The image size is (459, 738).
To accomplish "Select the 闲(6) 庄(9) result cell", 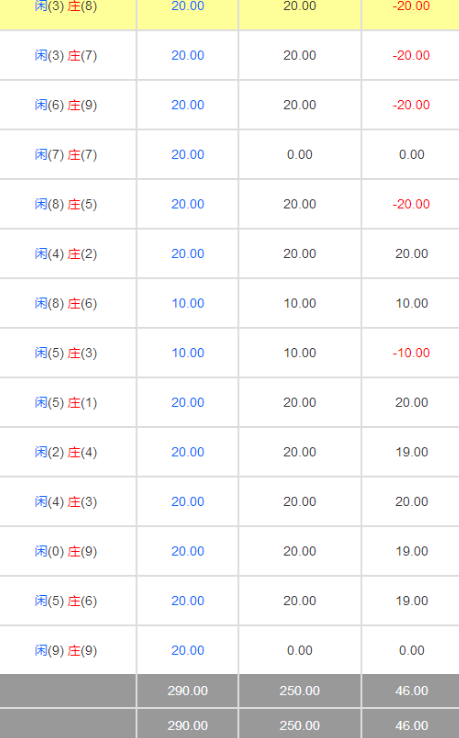I will [x=66, y=105].
